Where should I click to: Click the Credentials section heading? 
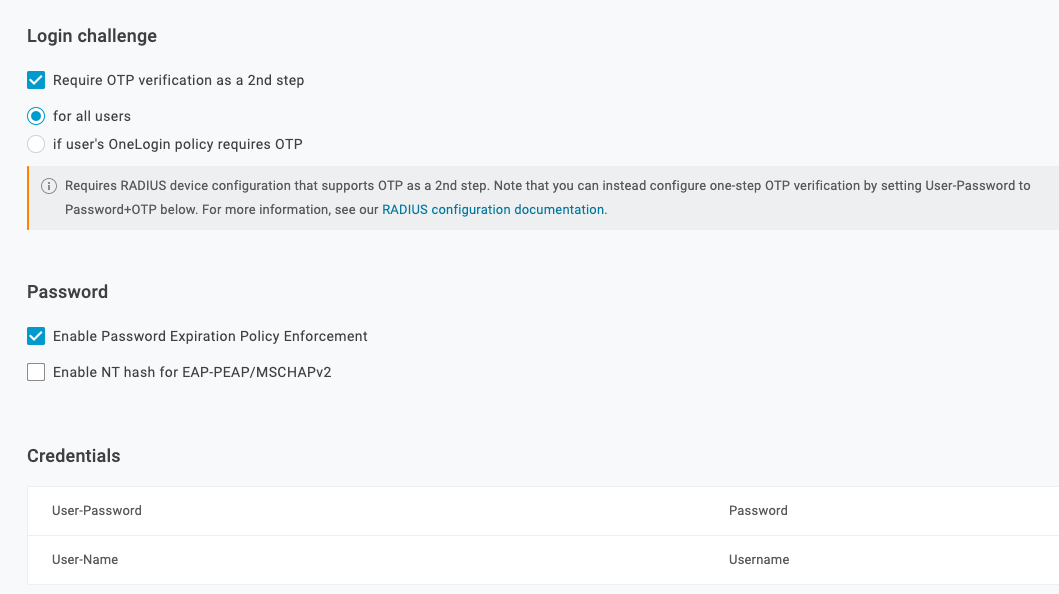[x=73, y=455]
